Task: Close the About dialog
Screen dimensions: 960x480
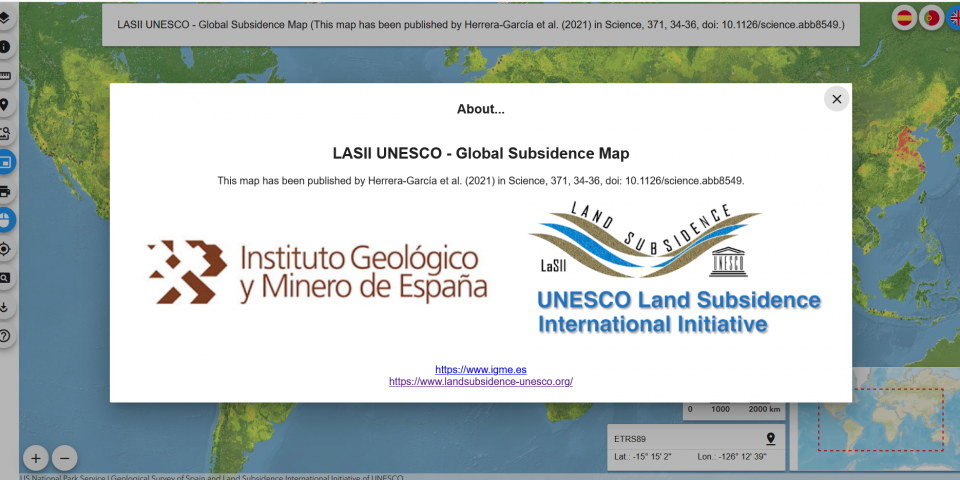Action: pos(836,99)
